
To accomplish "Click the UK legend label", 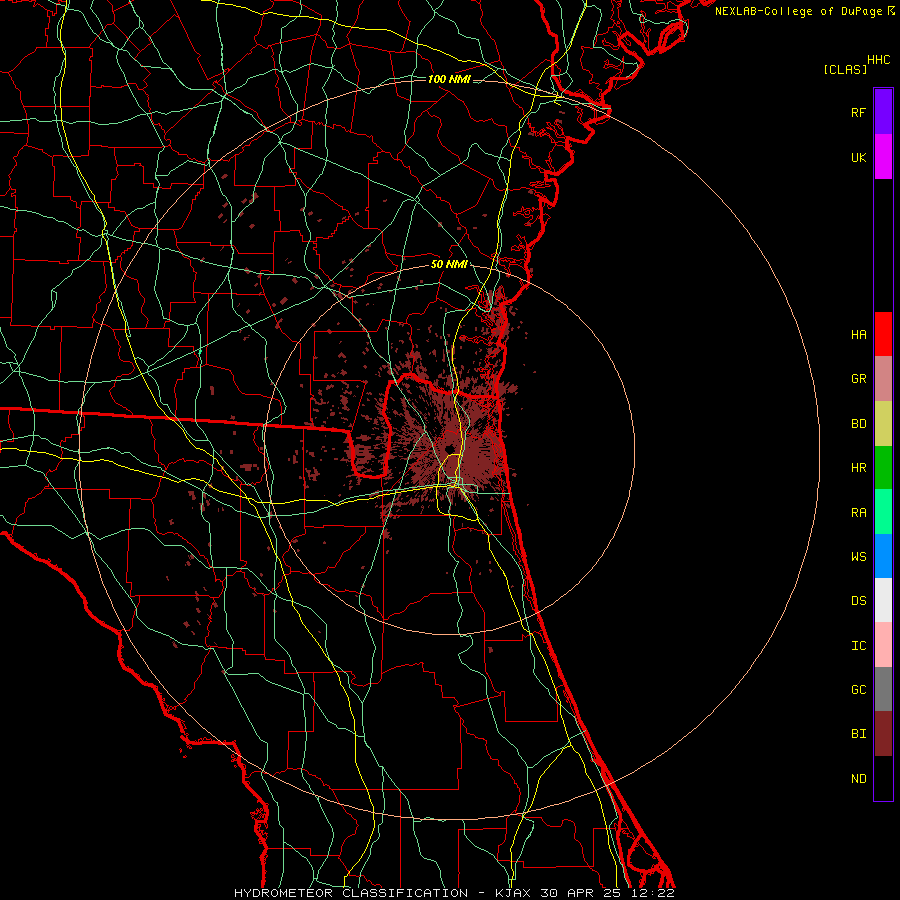I will click(859, 157).
